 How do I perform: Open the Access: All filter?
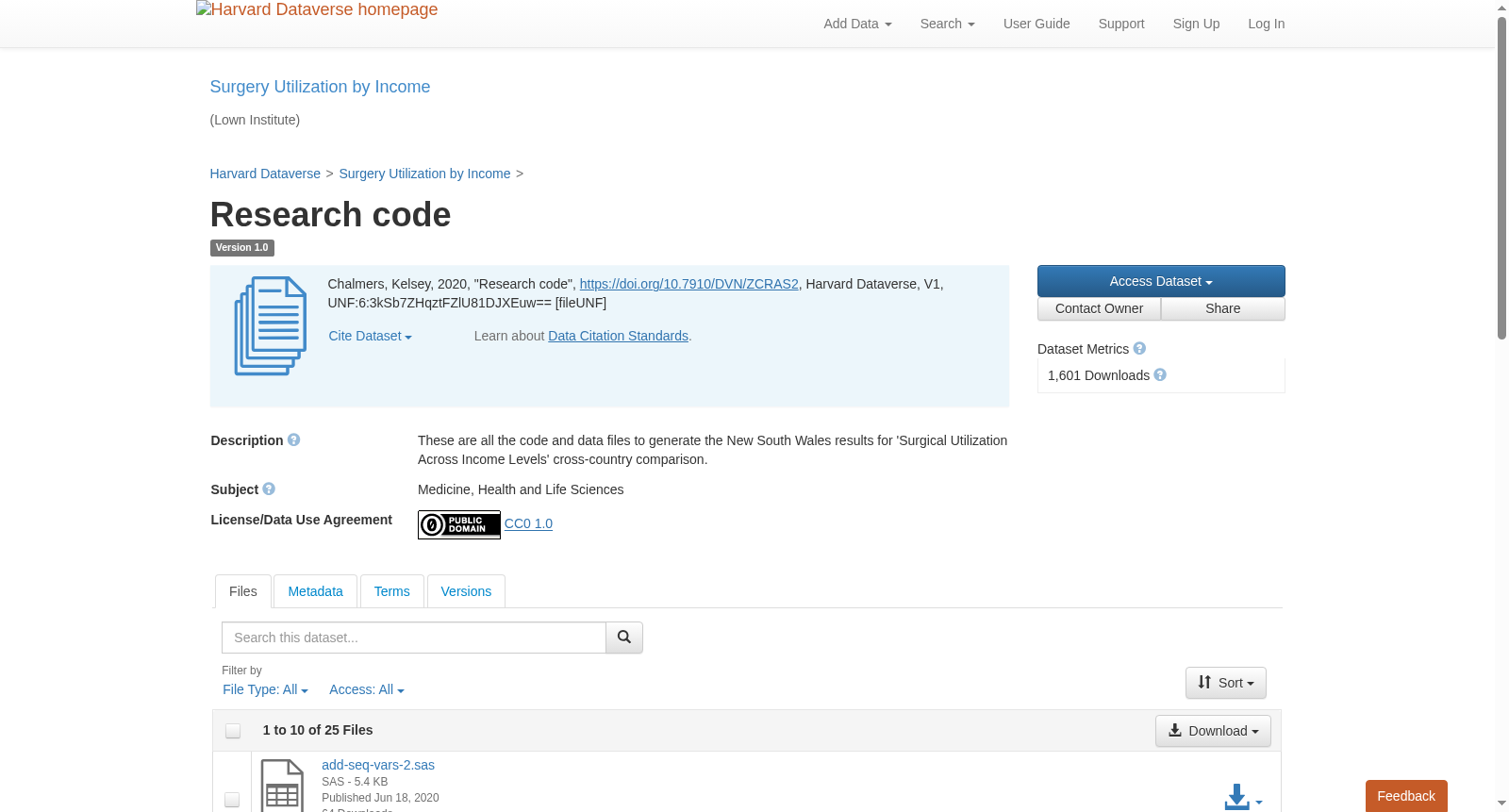366,690
